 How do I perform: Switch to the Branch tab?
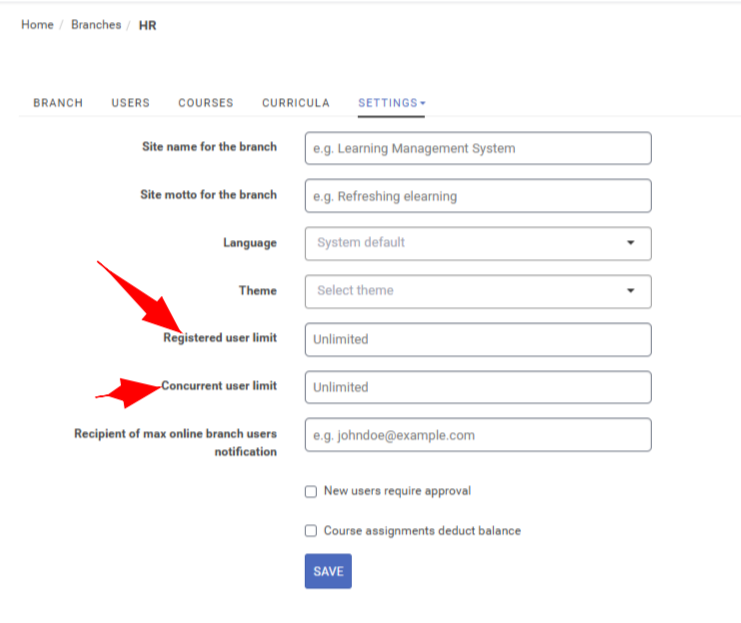pos(58,103)
